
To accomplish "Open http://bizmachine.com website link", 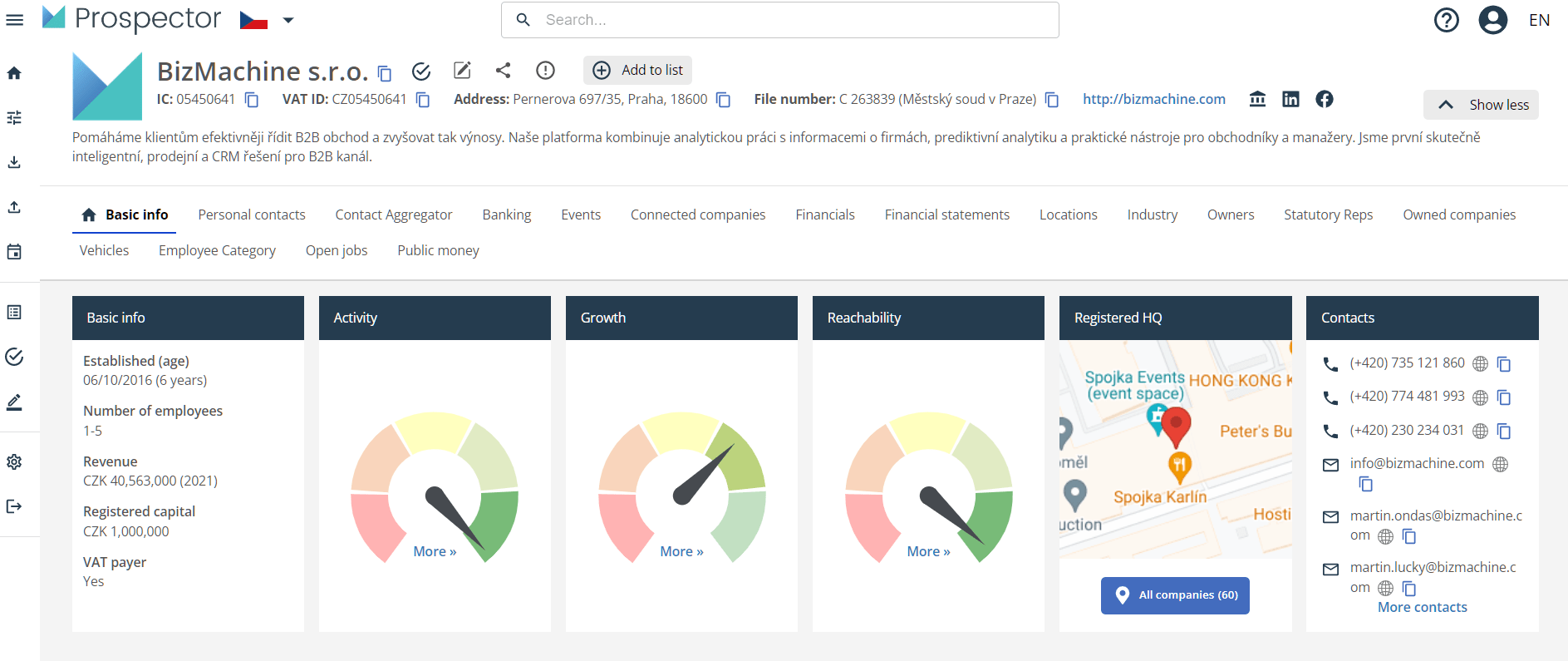I will [1153, 99].
